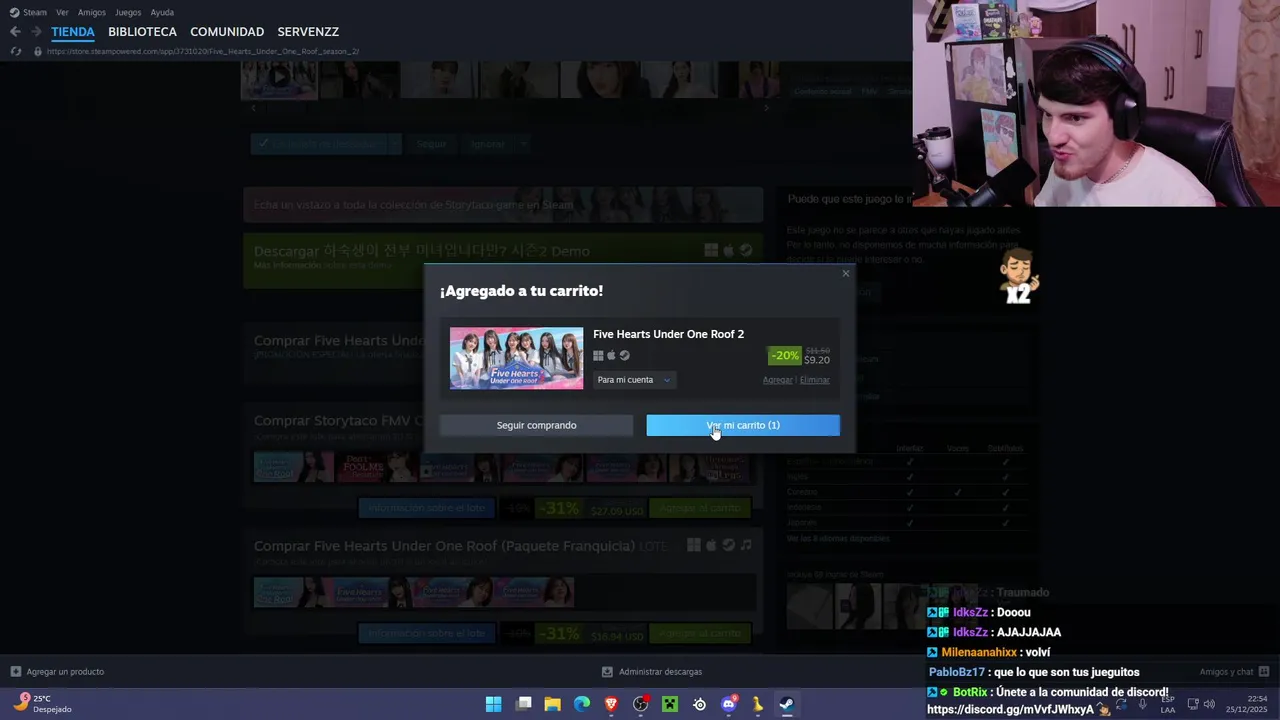Viewport: 1280px width, 720px height.
Task: Click Seguir comprando button
Action: pyautogui.click(x=536, y=425)
